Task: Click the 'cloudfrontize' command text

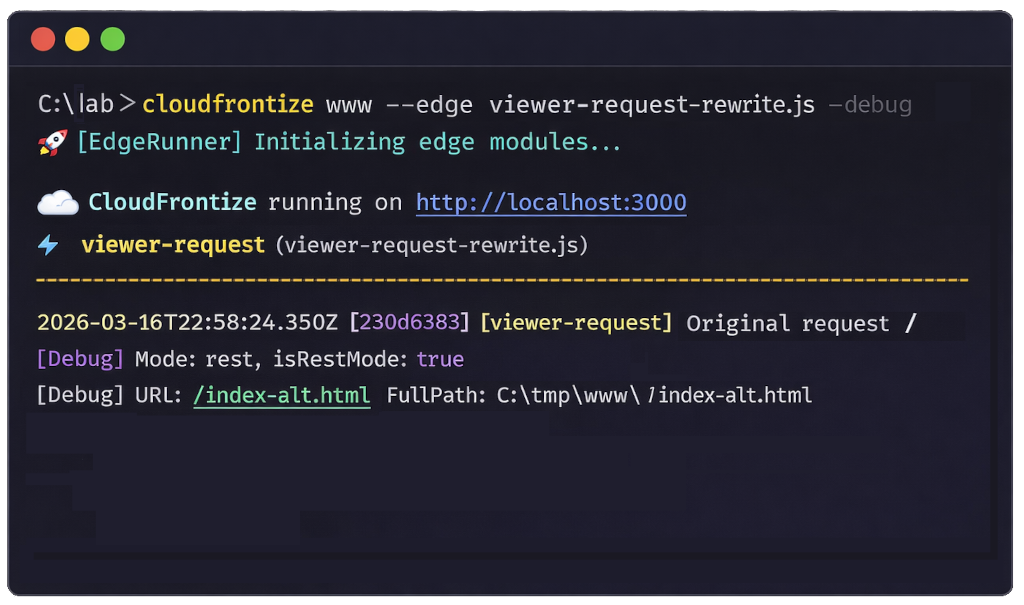Action: (x=228, y=105)
